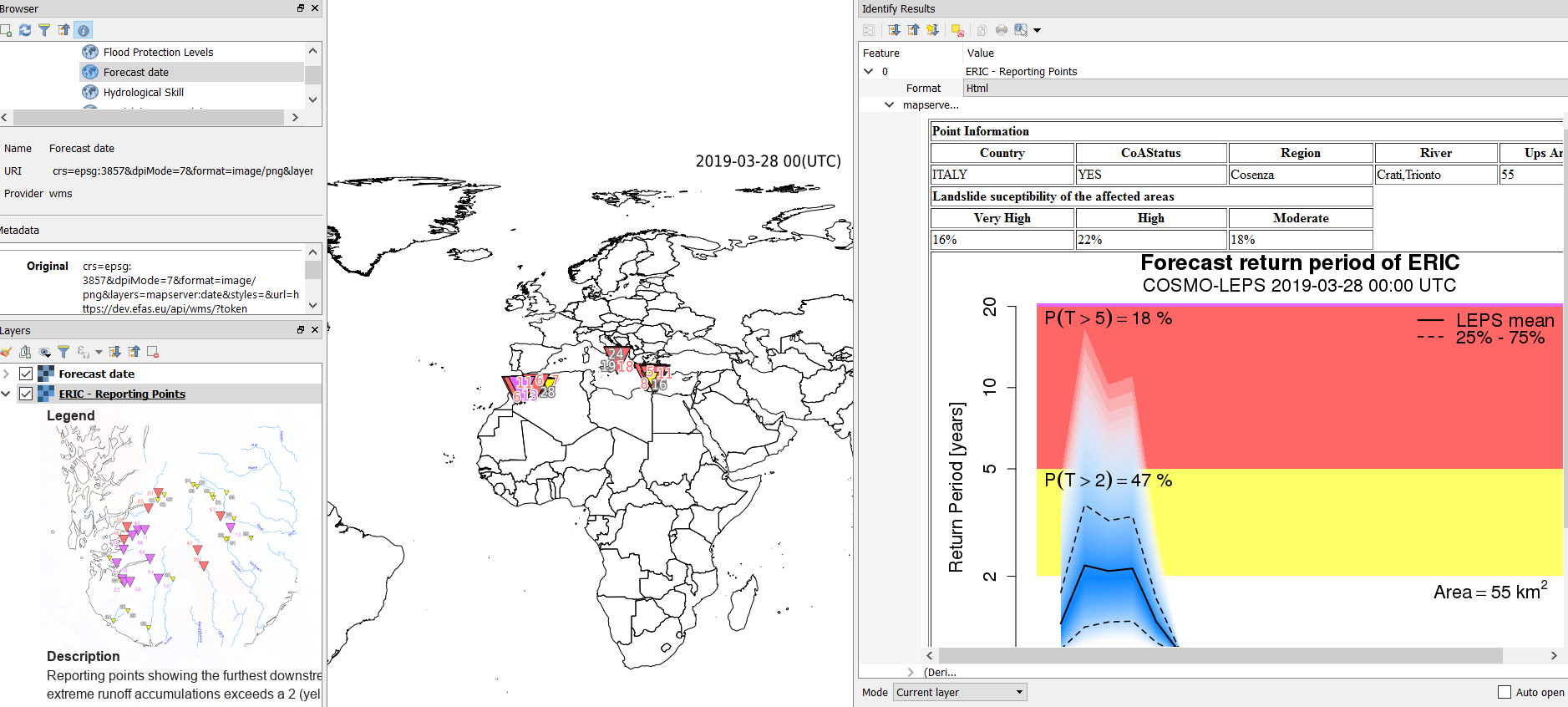Click Expand New Results by Default icon
The image size is (1568, 707).
coord(932,30)
